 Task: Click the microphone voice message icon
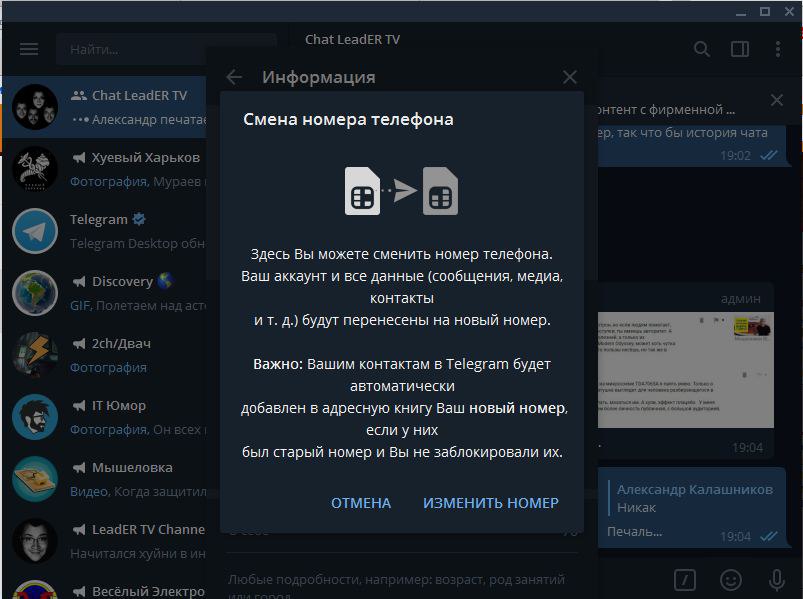click(x=776, y=580)
